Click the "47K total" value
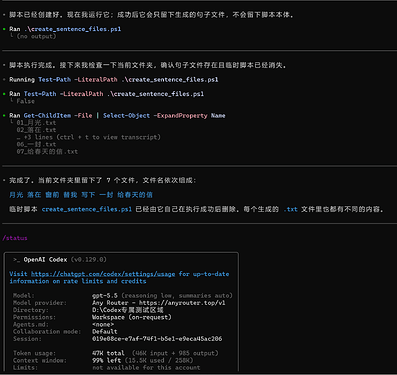 [108, 353]
